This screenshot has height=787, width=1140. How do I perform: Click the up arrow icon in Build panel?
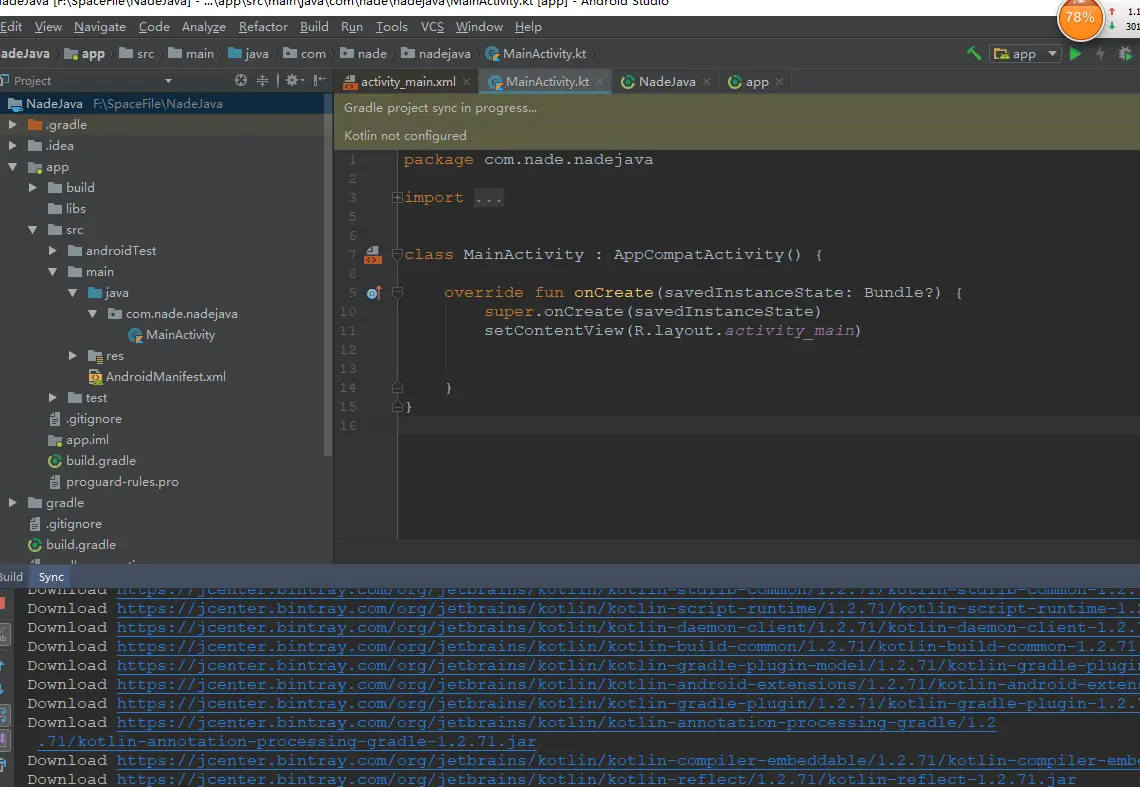tap(2, 665)
